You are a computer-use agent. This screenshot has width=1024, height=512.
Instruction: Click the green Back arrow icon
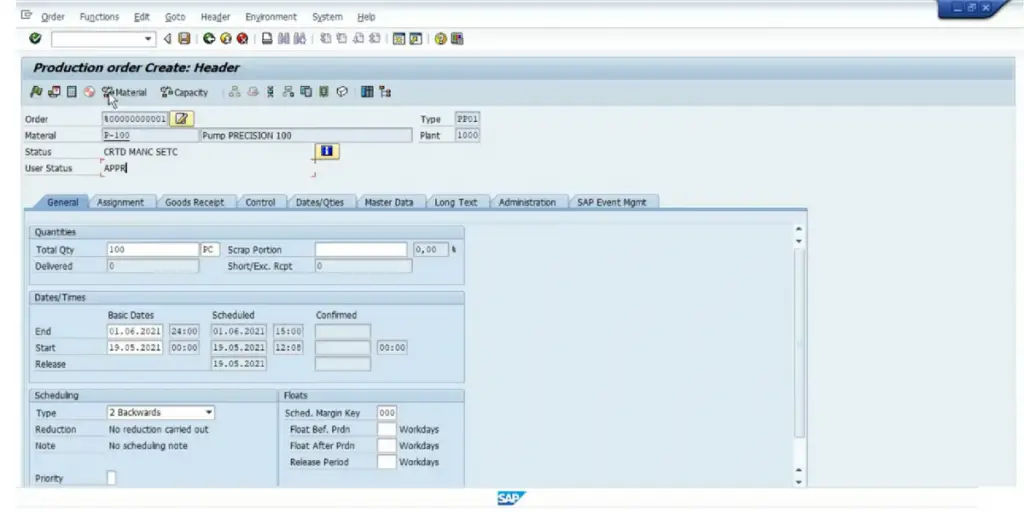click(209, 39)
